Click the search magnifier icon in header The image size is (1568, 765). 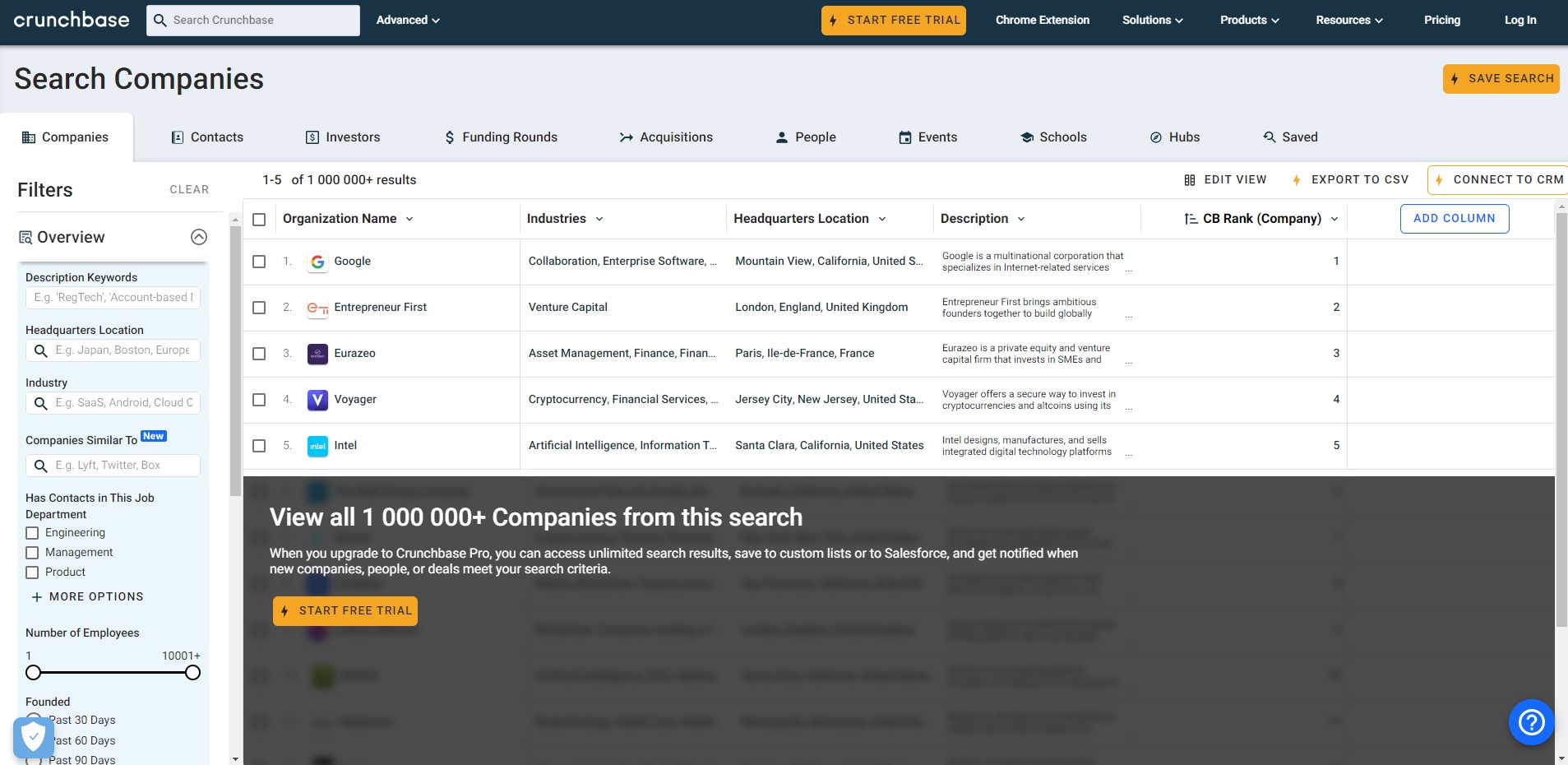click(160, 21)
